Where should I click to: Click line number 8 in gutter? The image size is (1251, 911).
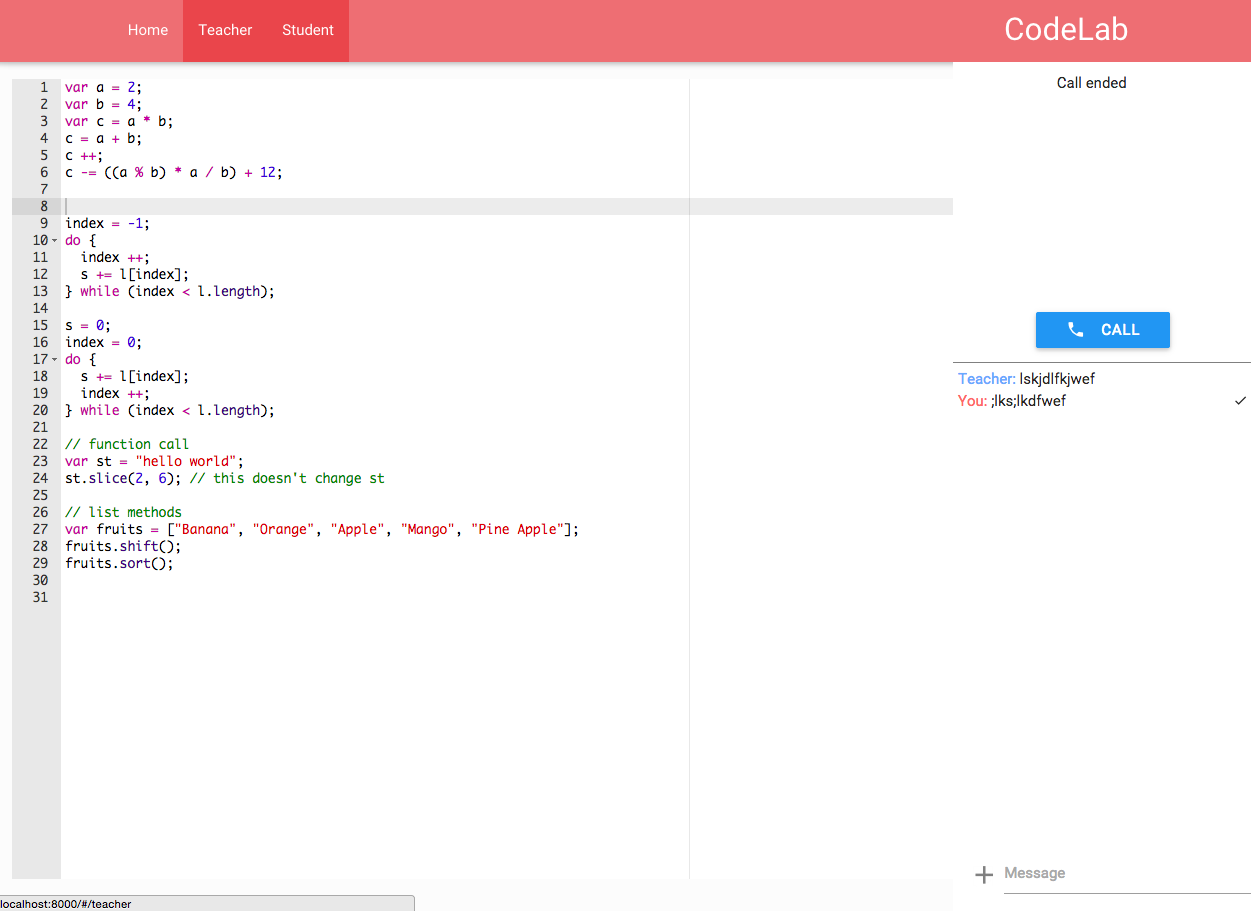pos(44,207)
